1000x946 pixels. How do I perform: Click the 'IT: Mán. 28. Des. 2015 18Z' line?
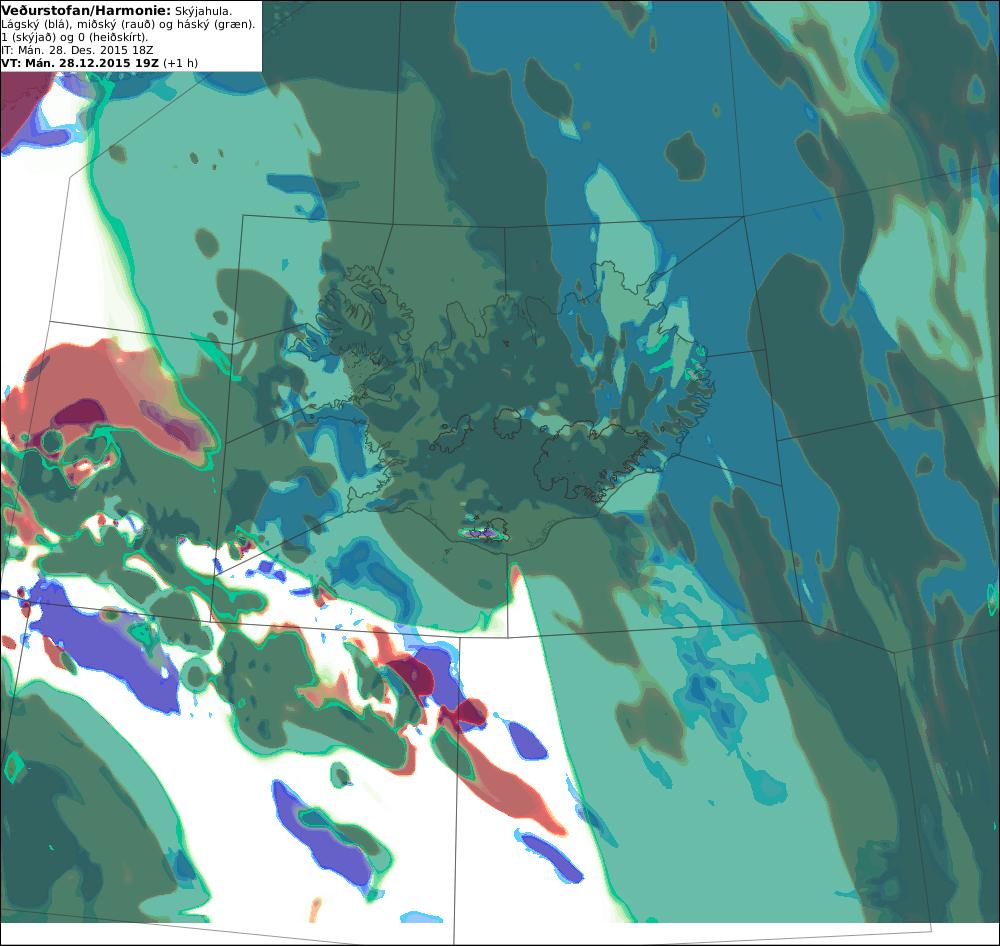click(x=77, y=50)
